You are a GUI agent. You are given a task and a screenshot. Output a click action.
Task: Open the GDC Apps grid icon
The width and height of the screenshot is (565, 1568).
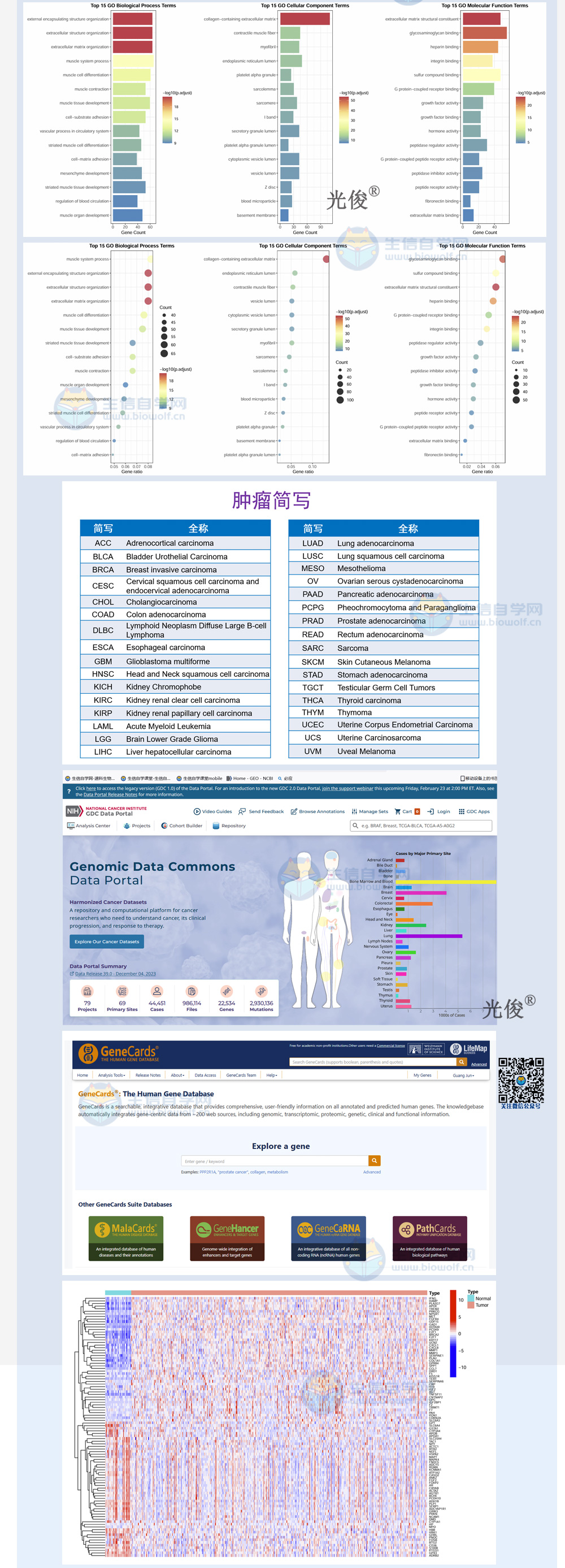pos(462,811)
